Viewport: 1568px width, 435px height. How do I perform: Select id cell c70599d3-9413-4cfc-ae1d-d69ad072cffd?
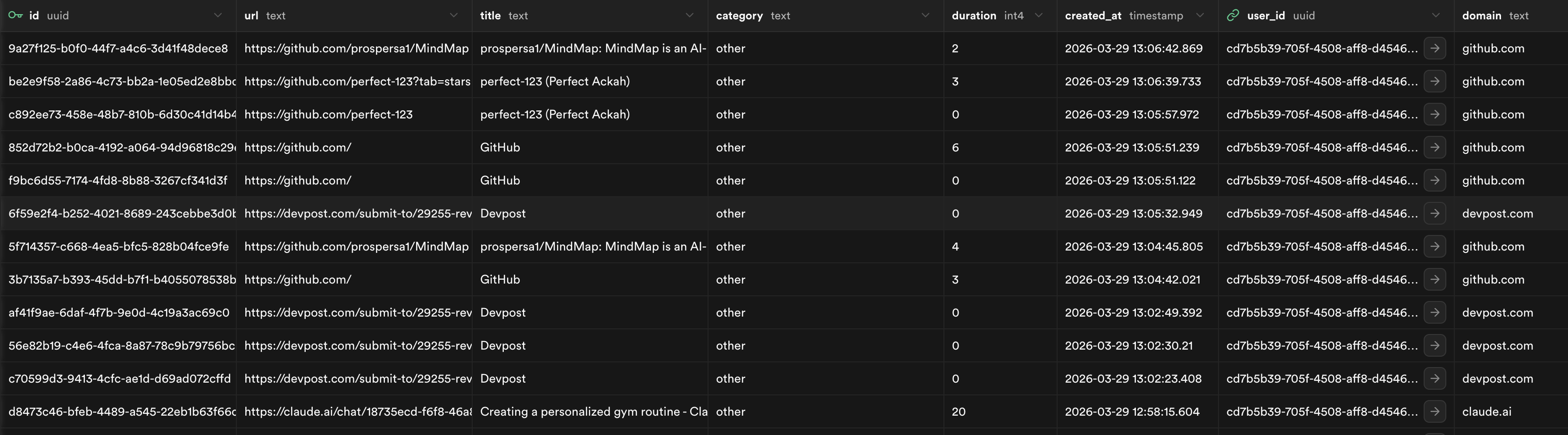118,378
